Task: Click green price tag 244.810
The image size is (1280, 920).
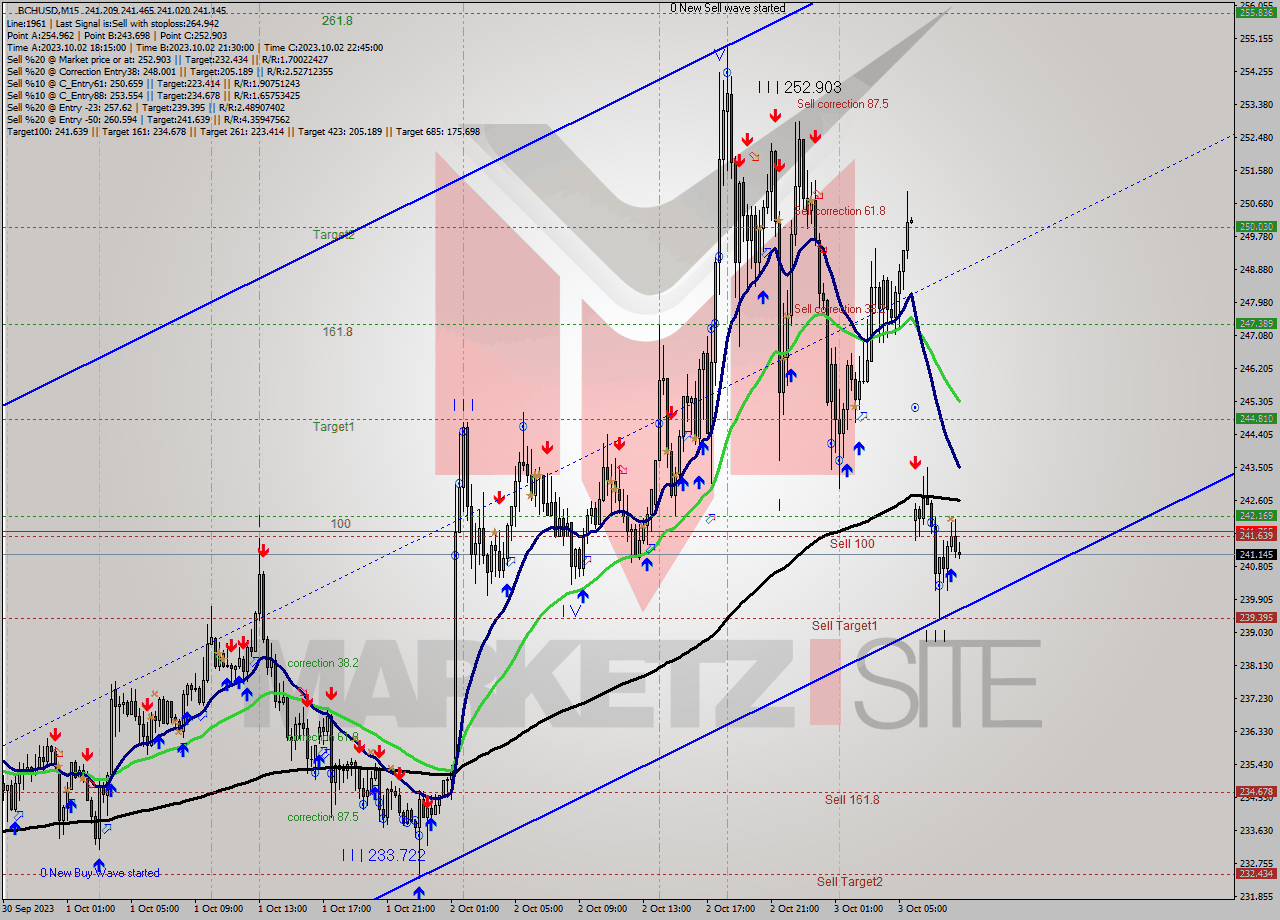Action: (x=1256, y=419)
